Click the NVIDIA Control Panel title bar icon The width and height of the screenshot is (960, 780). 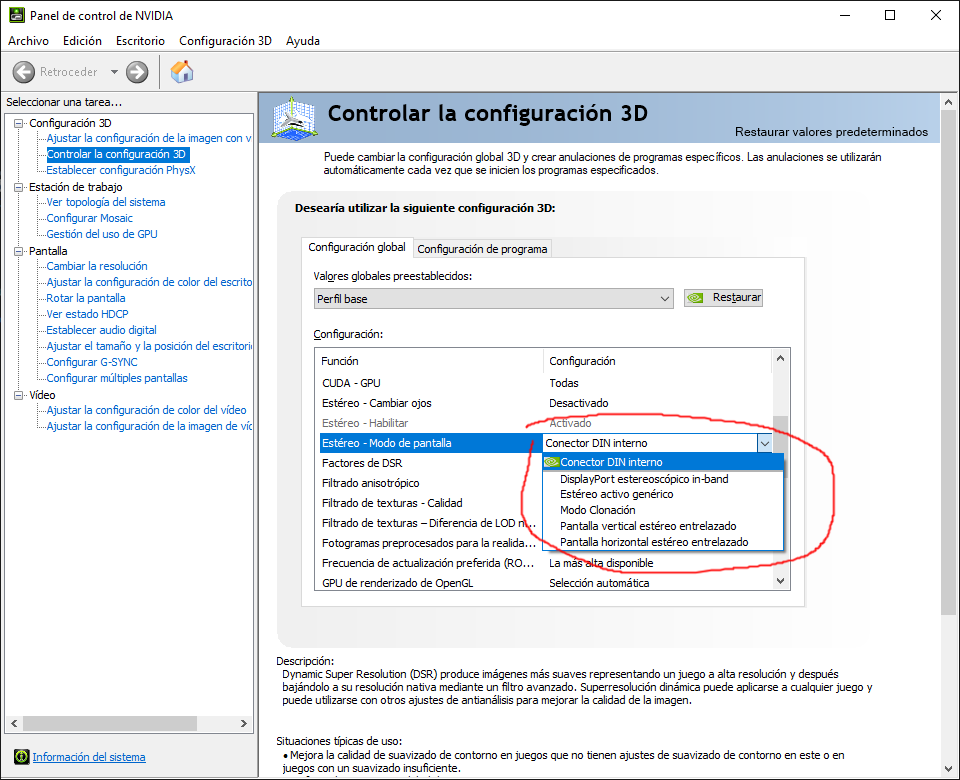15,15
